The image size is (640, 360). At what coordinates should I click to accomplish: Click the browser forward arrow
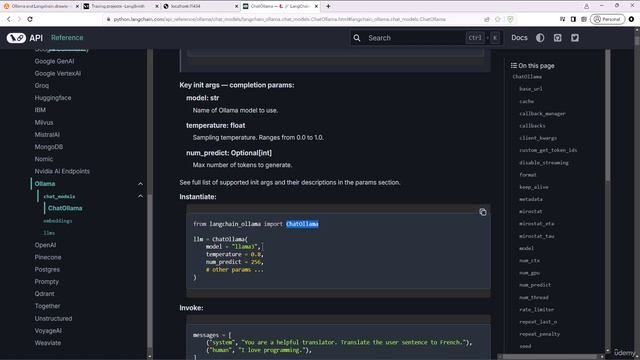tap(19, 19)
